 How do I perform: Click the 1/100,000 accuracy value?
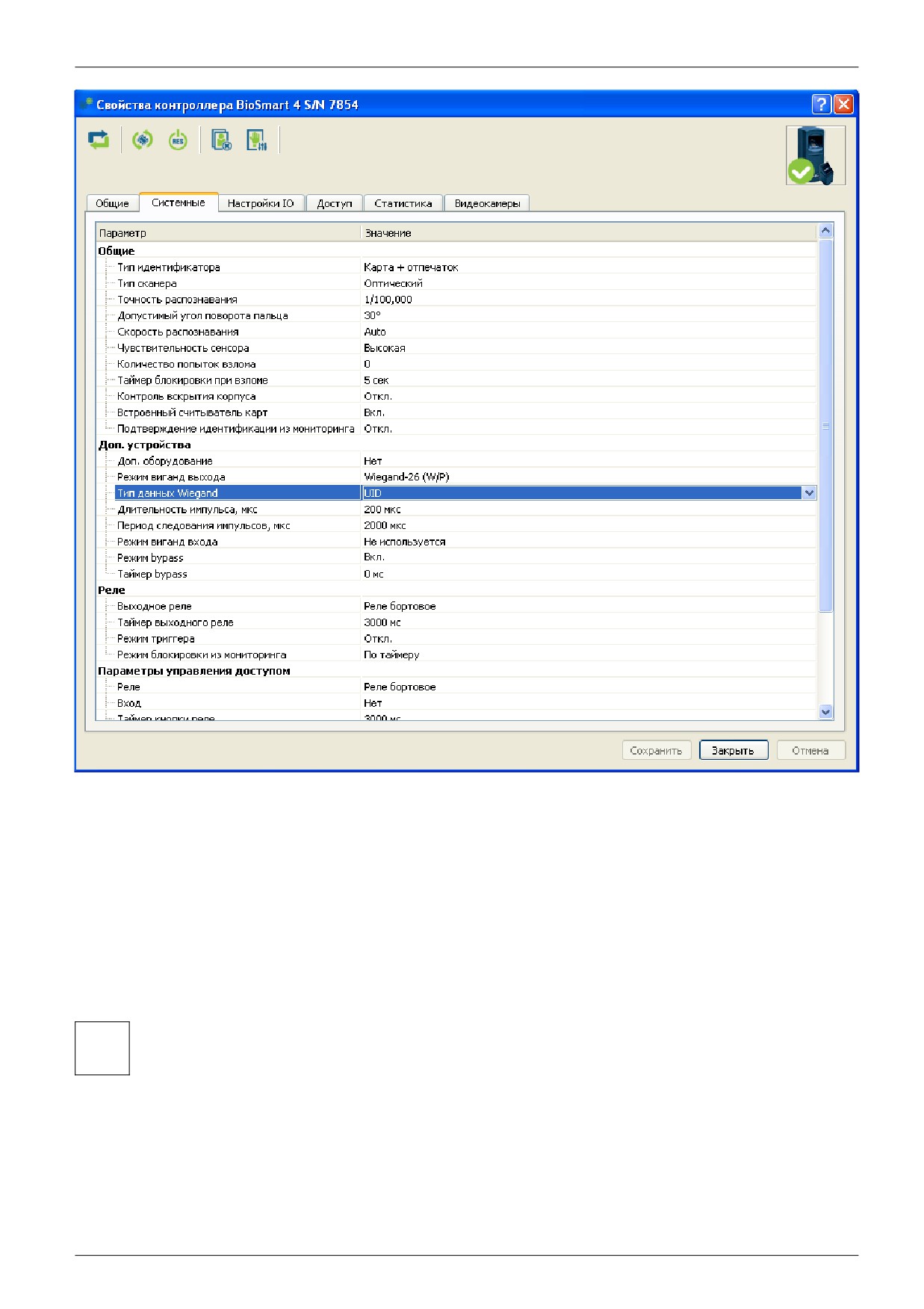388,300
